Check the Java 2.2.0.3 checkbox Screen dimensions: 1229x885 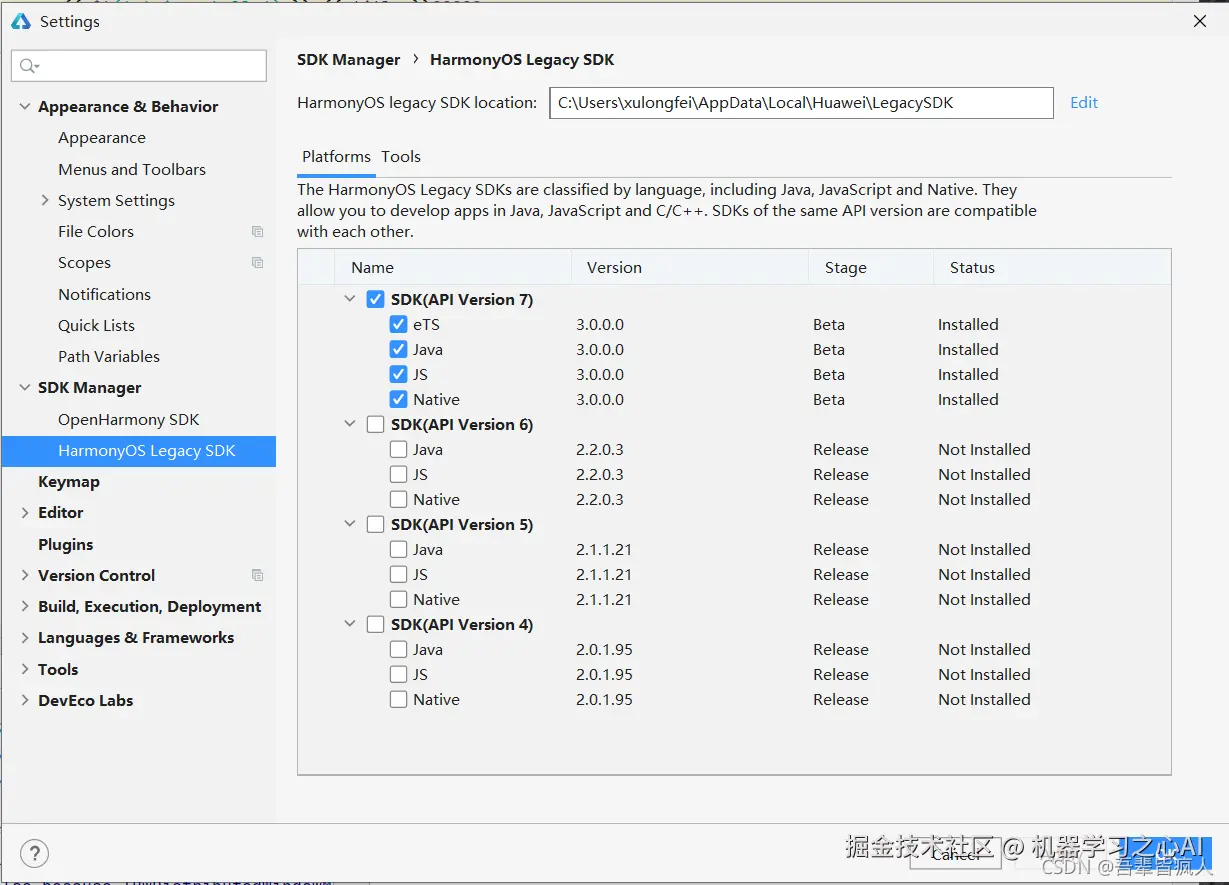398,449
